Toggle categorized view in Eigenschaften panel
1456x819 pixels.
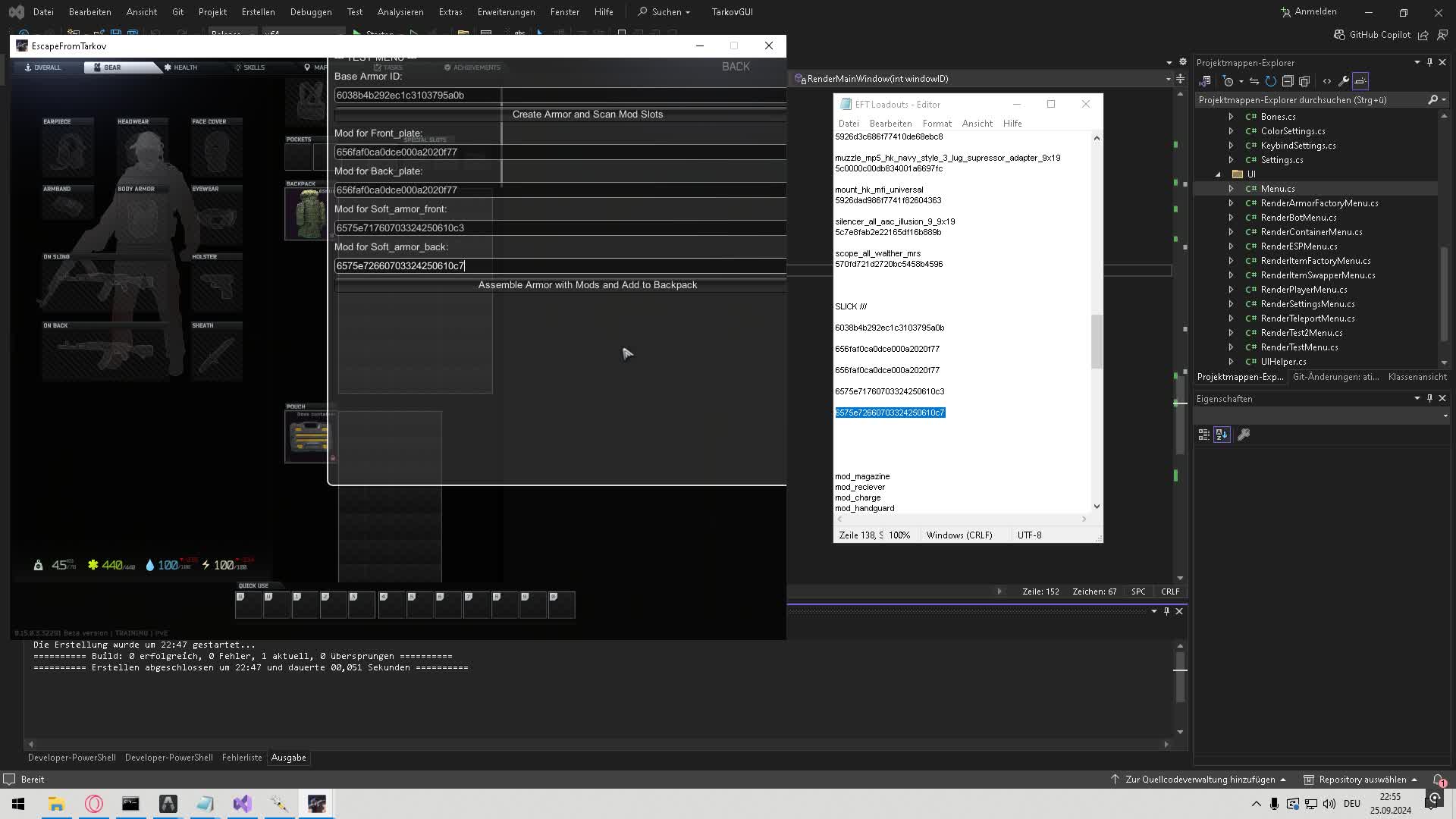pos(1204,435)
